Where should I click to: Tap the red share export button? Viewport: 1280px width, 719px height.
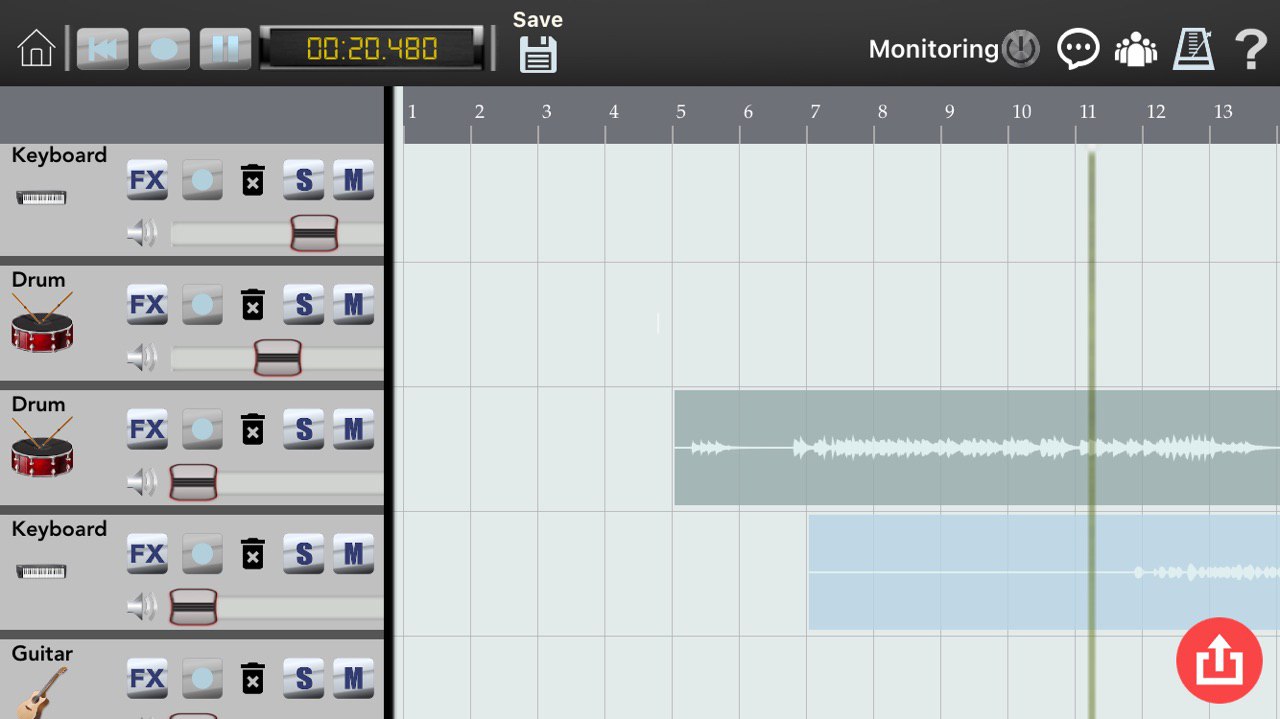(1219, 660)
